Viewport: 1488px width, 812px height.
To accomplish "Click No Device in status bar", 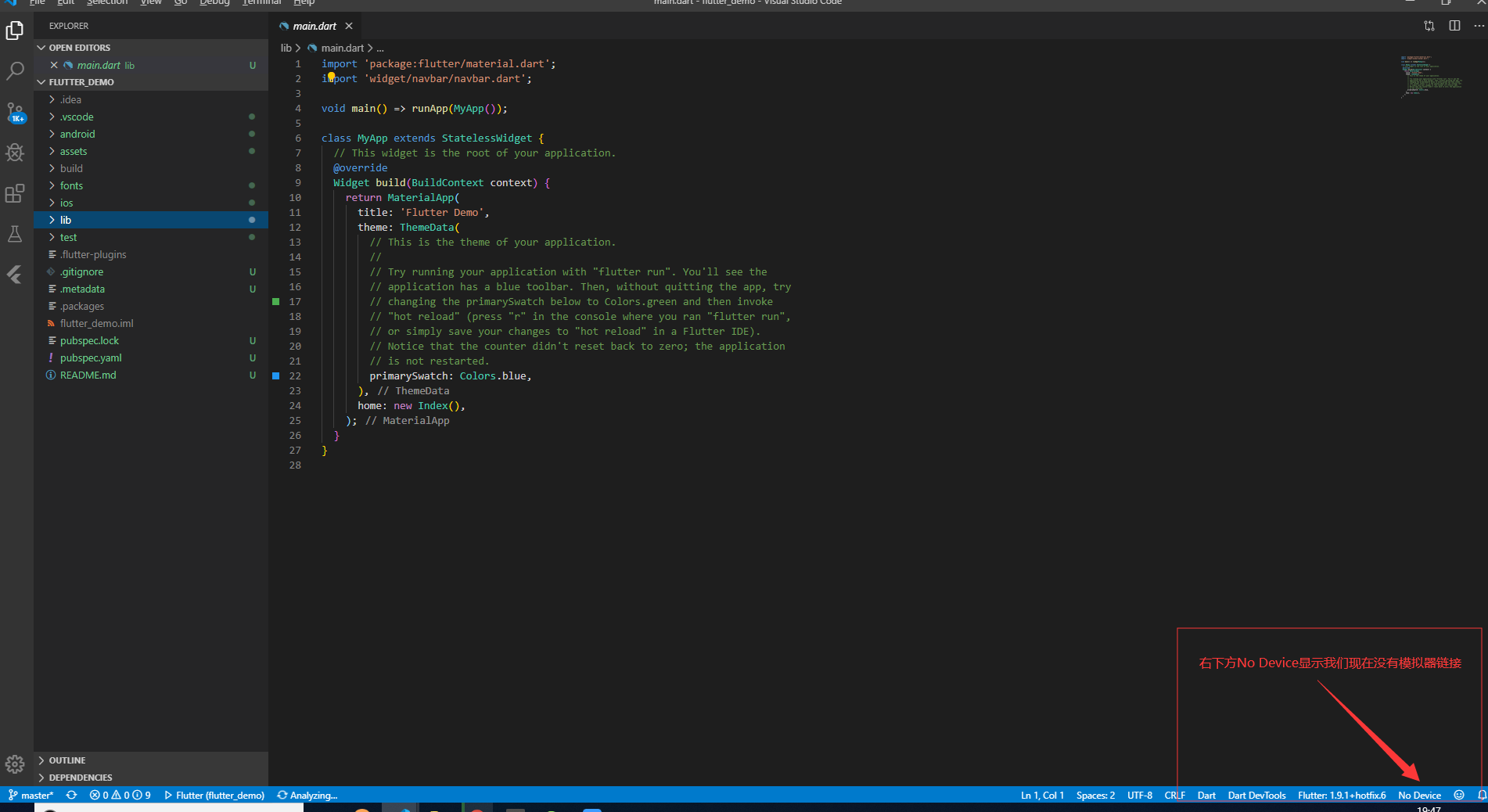I will pos(1419,796).
